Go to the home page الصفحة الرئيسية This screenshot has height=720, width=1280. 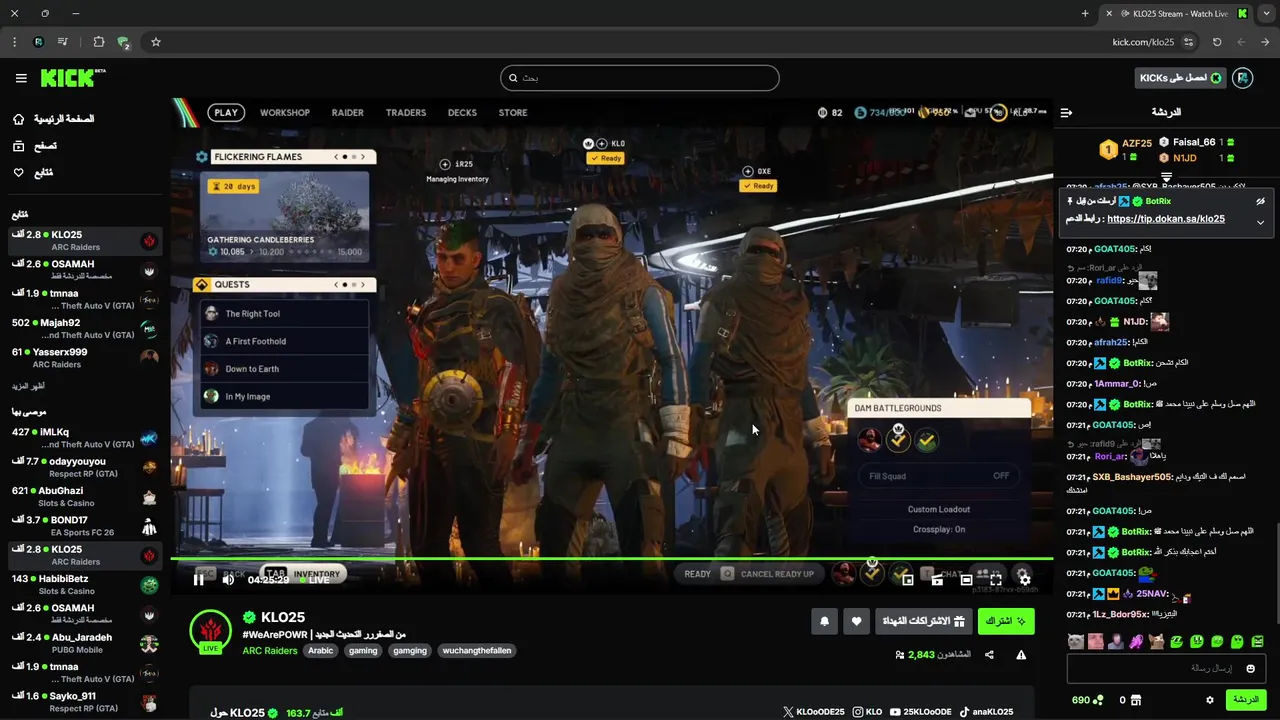point(56,119)
